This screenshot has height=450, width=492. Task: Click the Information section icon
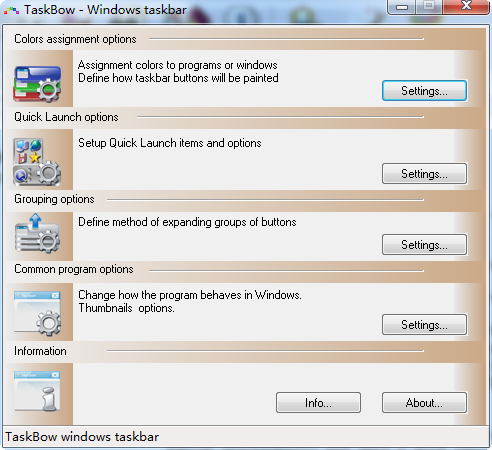[37, 391]
